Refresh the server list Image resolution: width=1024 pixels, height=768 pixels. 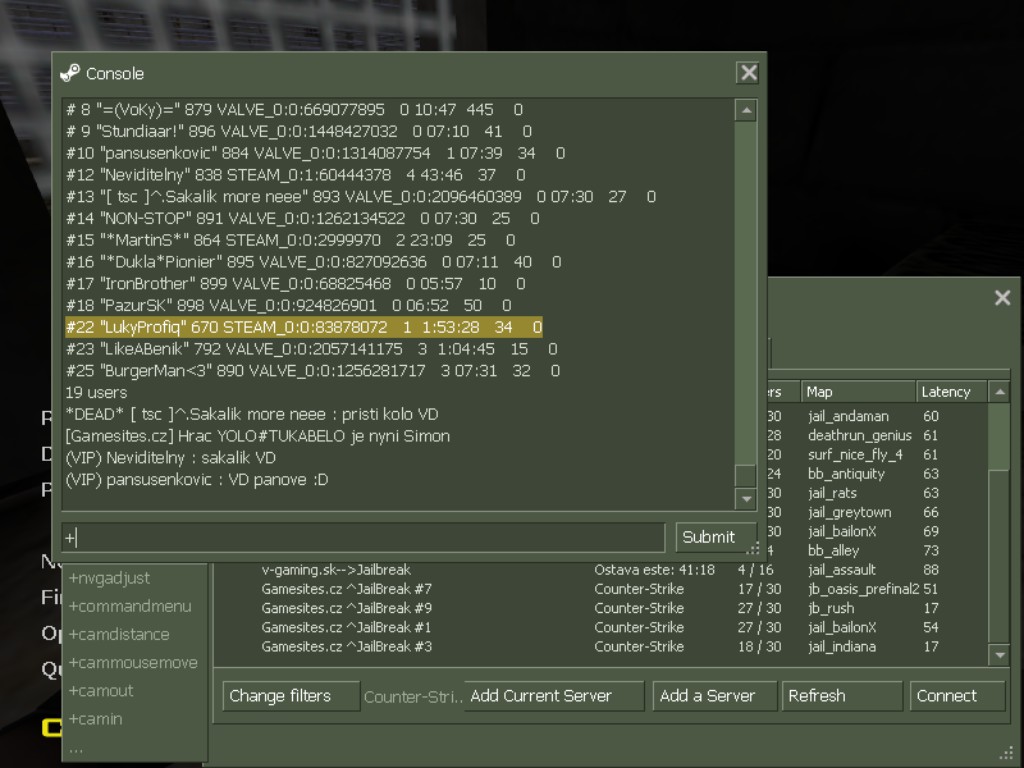(x=842, y=696)
